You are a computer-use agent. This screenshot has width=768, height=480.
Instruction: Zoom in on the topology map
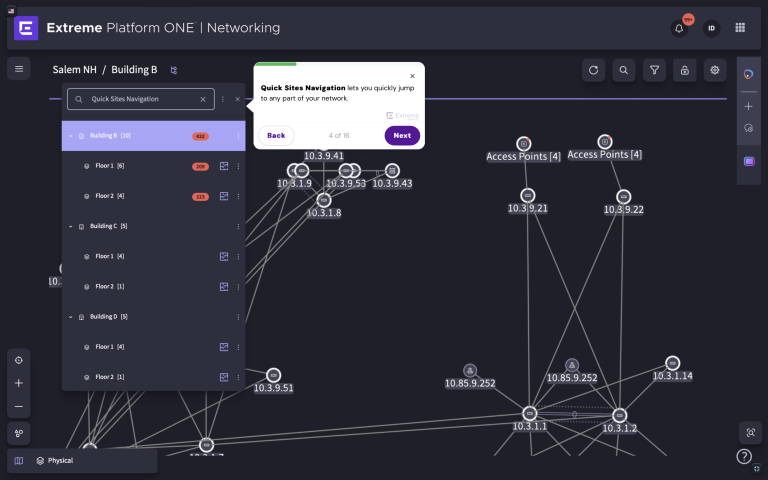coord(19,383)
